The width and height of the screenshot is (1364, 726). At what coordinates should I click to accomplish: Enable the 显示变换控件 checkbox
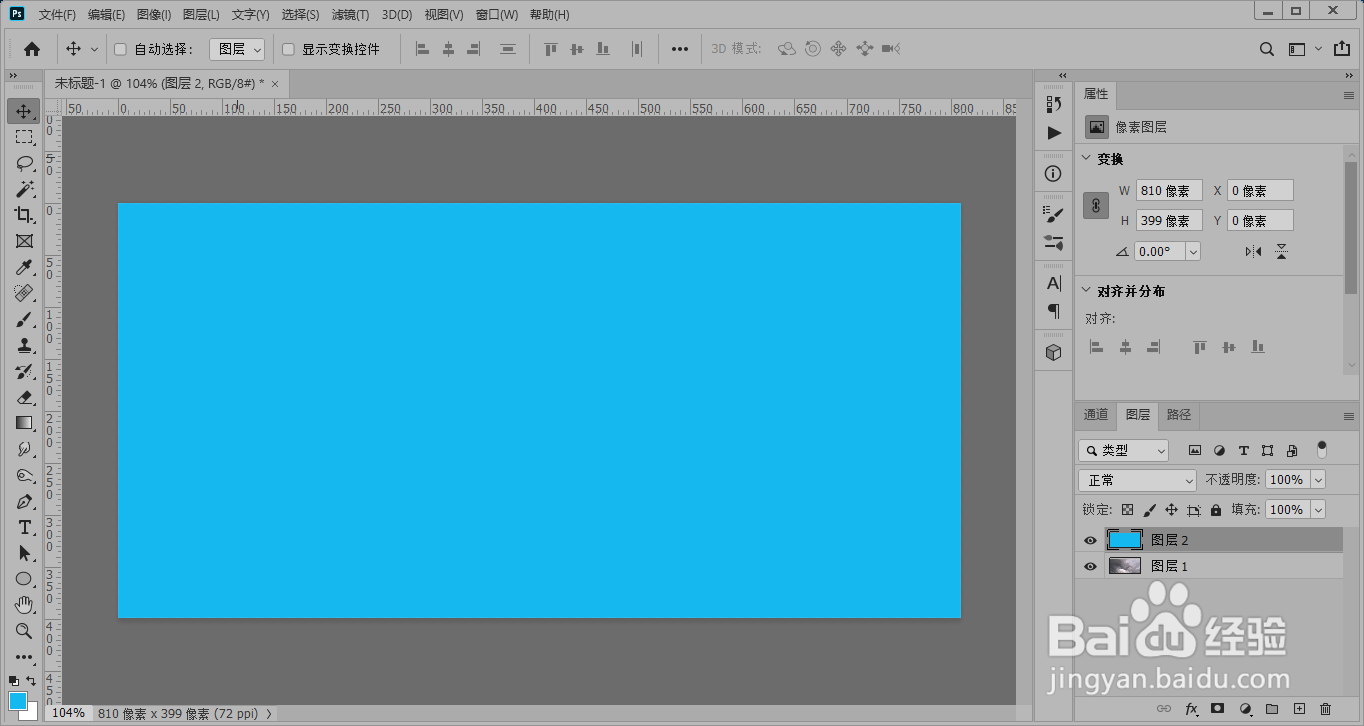288,49
